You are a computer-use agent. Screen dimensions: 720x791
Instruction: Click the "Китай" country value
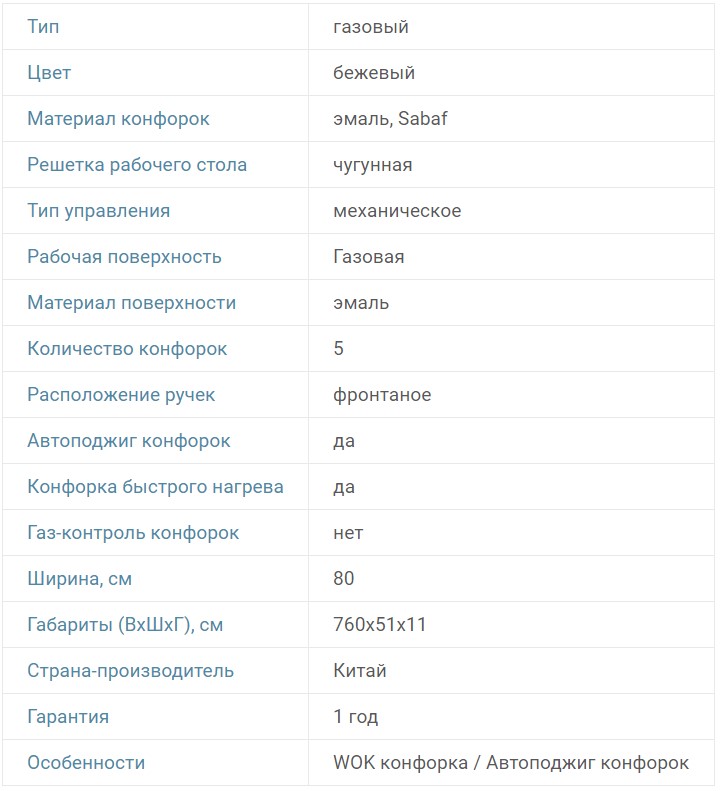(360, 671)
